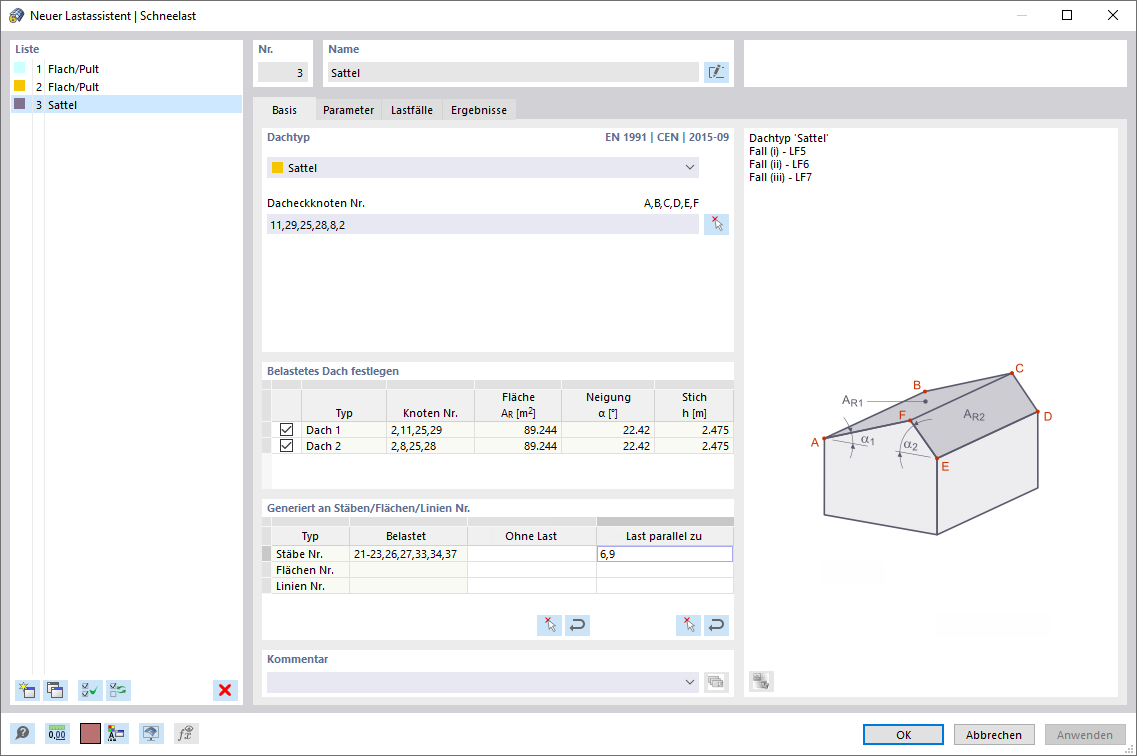Click the yellow swatch of list item 2
1137x756 pixels.
point(20,86)
